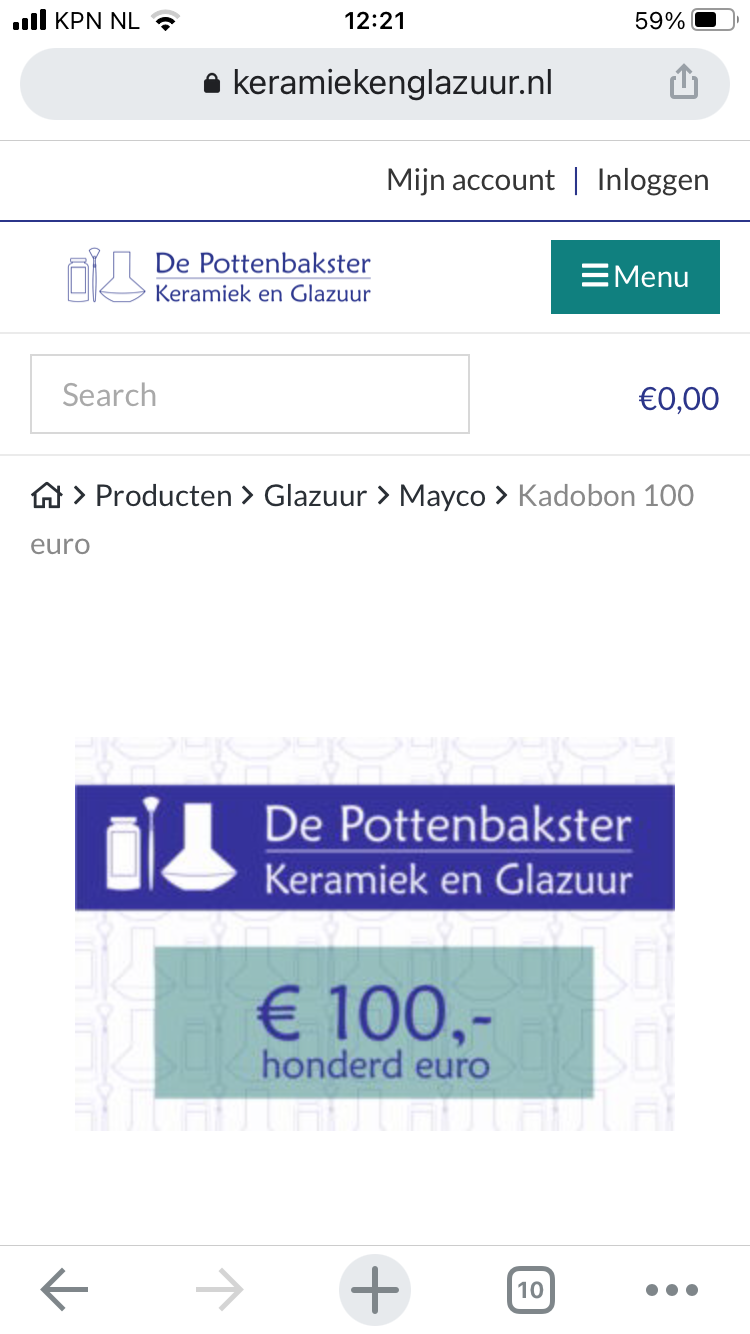
Task: Tap the padlock icon in address bar
Action: (x=211, y=83)
